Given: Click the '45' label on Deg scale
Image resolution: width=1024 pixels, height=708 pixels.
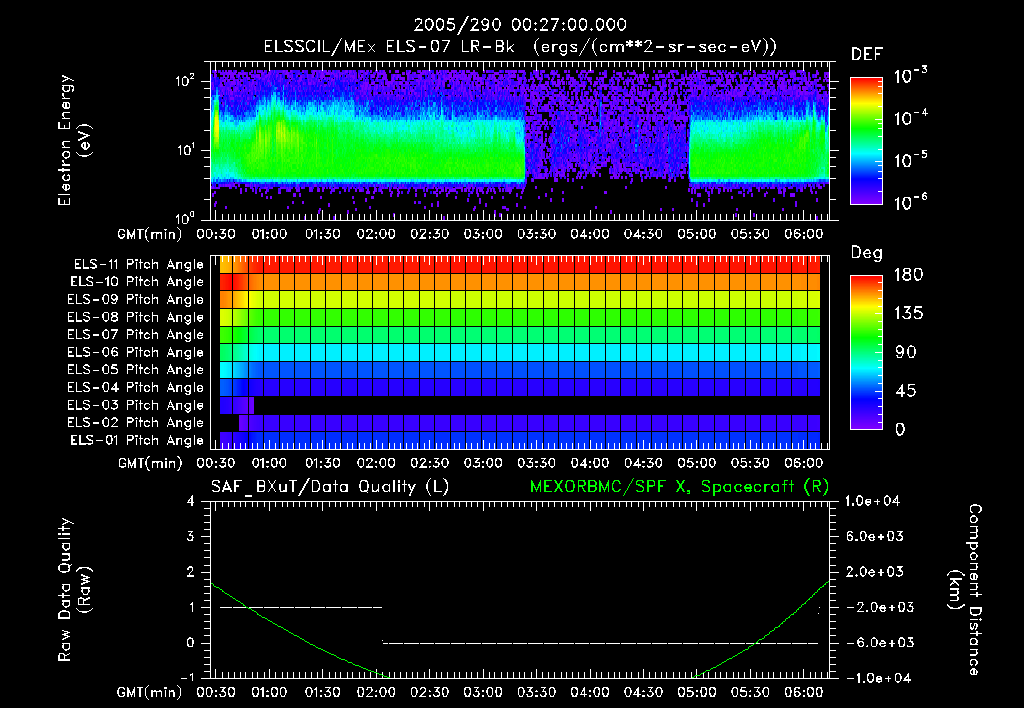Looking at the screenshot, I should (x=906, y=391).
